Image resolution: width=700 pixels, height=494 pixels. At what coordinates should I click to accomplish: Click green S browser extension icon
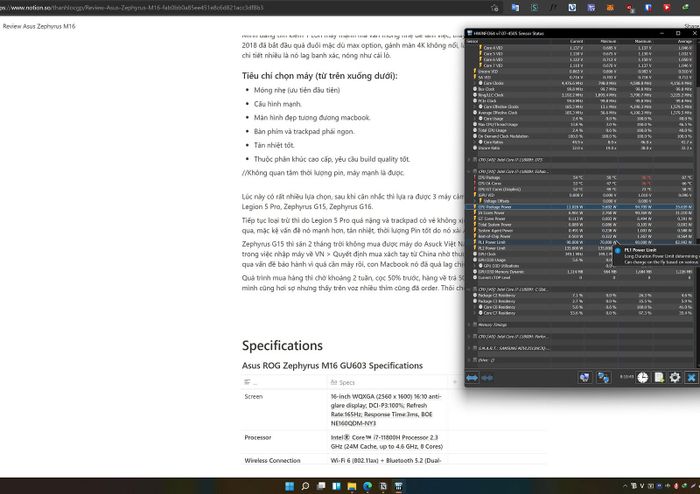click(534, 8)
